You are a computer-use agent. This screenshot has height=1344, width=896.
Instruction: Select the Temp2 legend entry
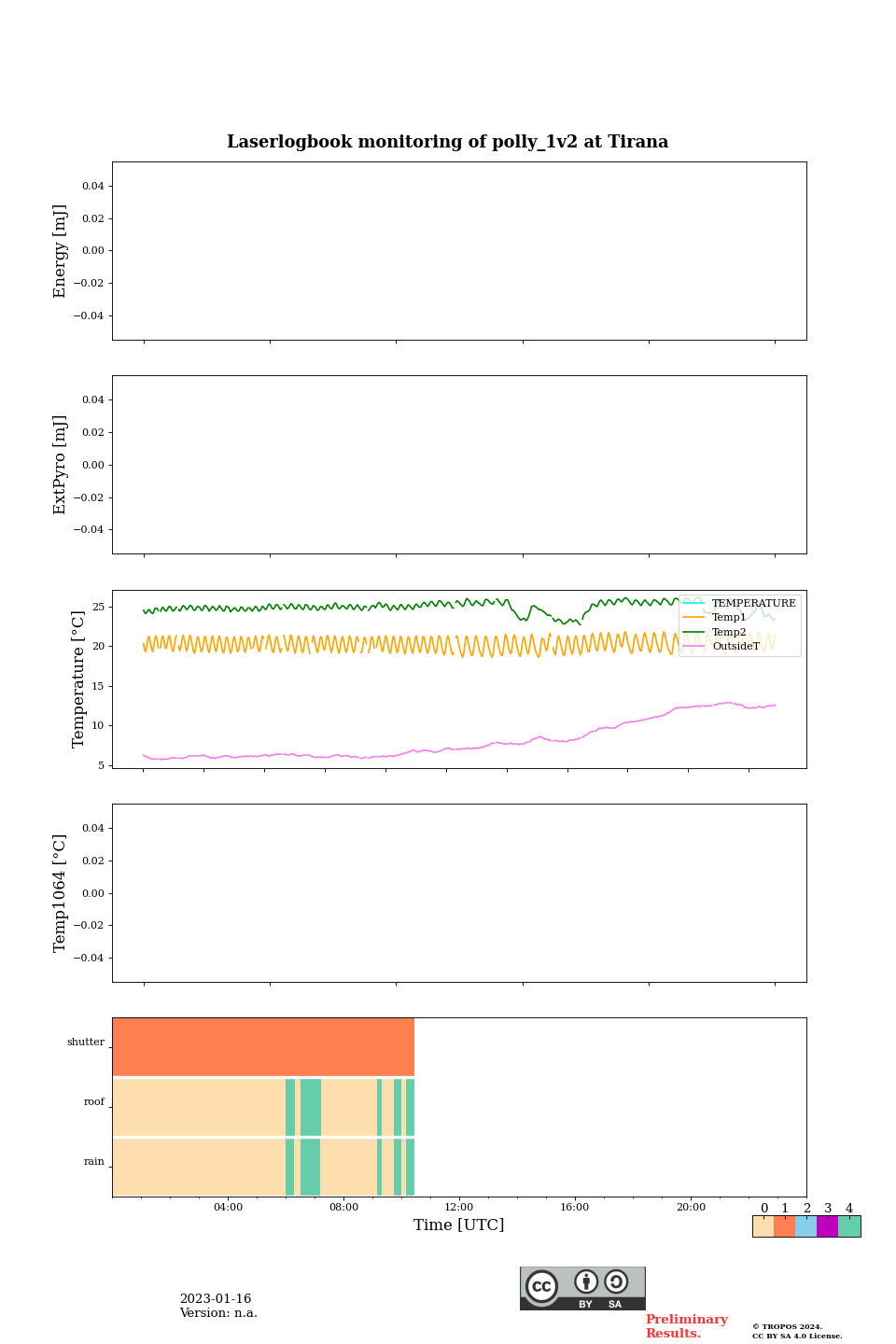(x=715, y=632)
